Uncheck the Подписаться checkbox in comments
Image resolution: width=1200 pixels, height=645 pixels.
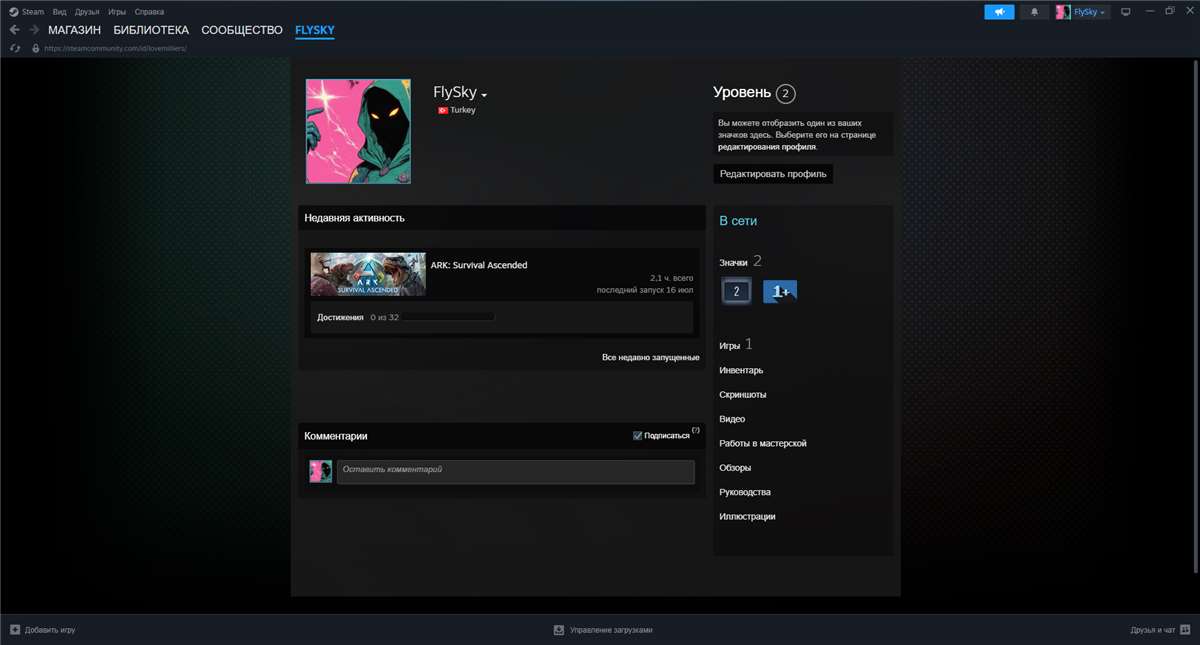click(x=637, y=434)
